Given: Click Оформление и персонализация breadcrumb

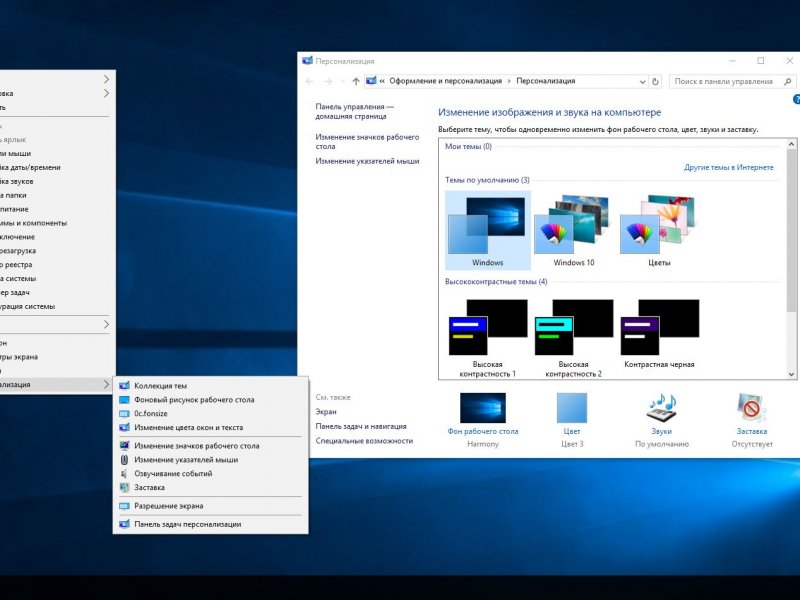Looking at the screenshot, I should tap(445, 81).
